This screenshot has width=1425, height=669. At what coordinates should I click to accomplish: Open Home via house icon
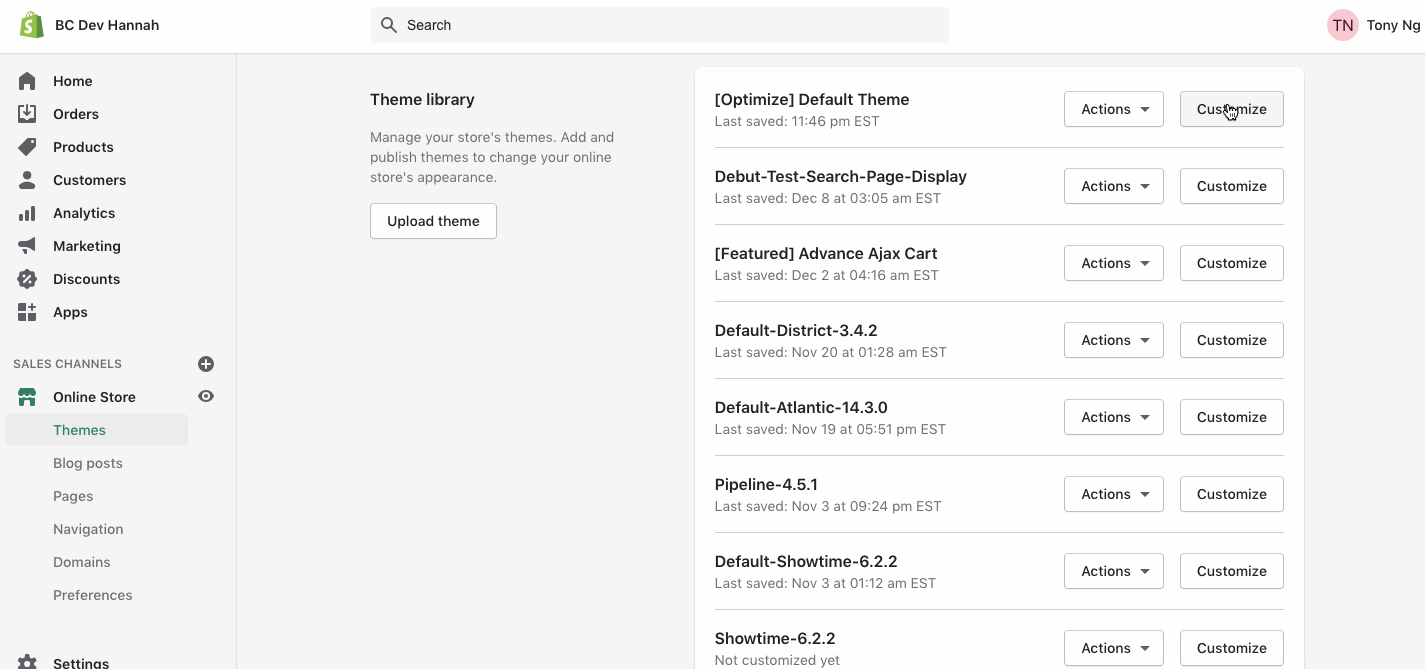[27, 81]
